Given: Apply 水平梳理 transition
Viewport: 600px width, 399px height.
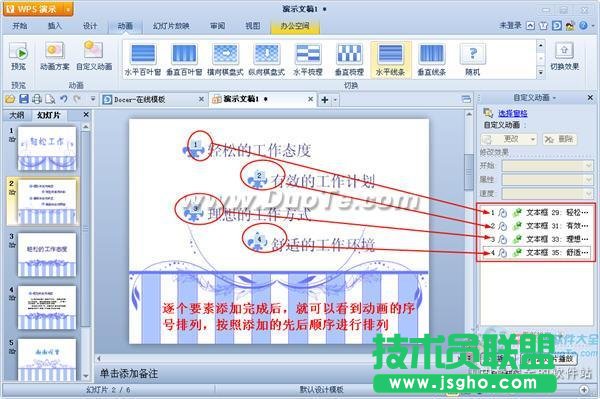Looking at the screenshot, I should tap(308, 59).
